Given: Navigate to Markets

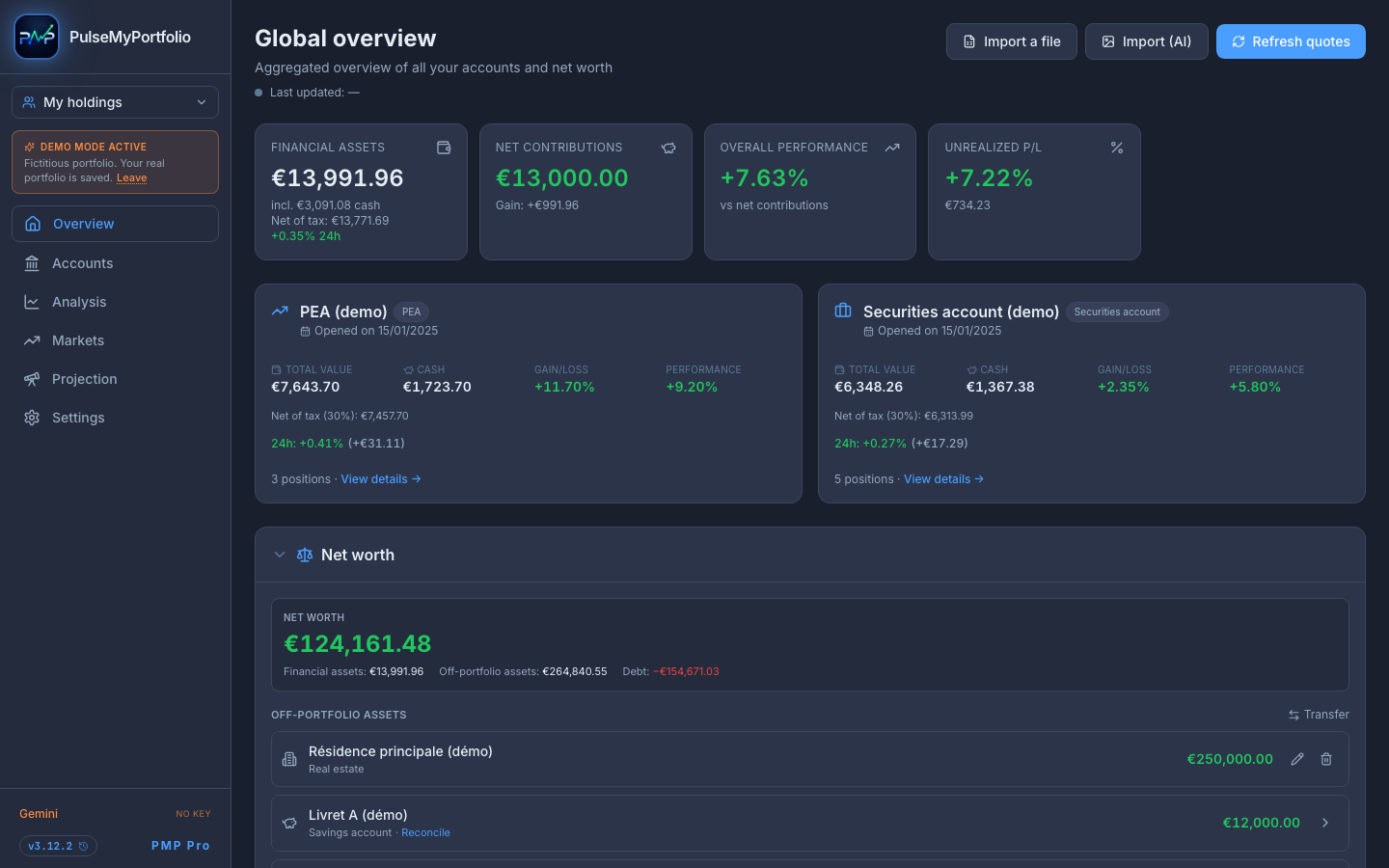Looking at the screenshot, I should click(115, 340).
